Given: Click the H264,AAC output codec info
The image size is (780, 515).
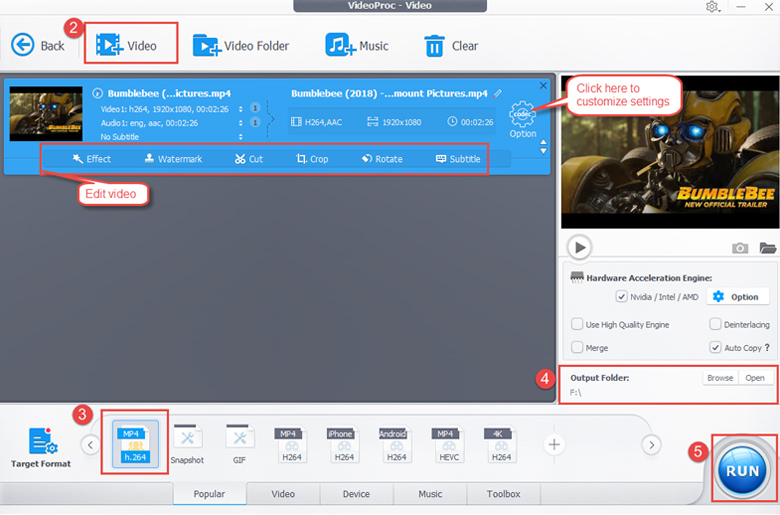Looking at the screenshot, I should 317,122.
